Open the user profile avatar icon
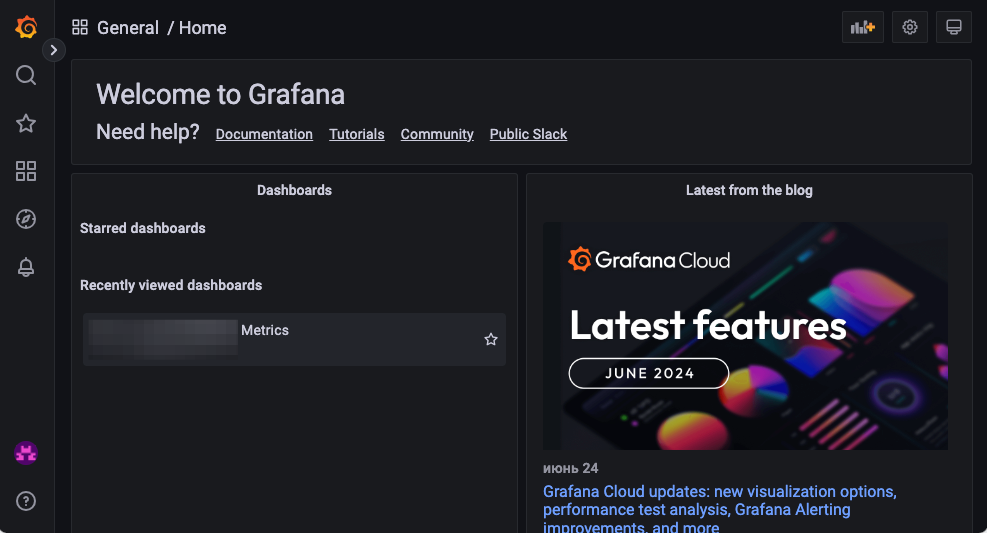Image resolution: width=987 pixels, height=533 pixels. [x=26, y=453]
